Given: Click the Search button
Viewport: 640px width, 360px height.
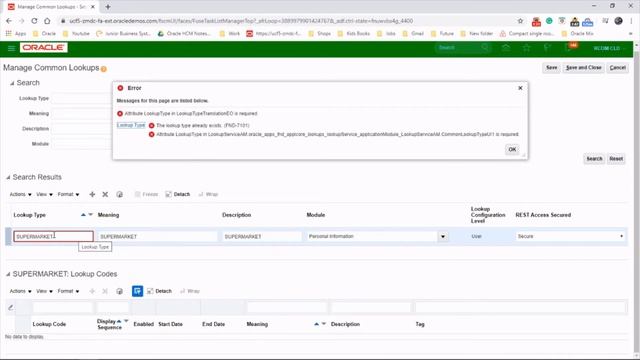Looking at the screenshot, I should click(594, 159).
